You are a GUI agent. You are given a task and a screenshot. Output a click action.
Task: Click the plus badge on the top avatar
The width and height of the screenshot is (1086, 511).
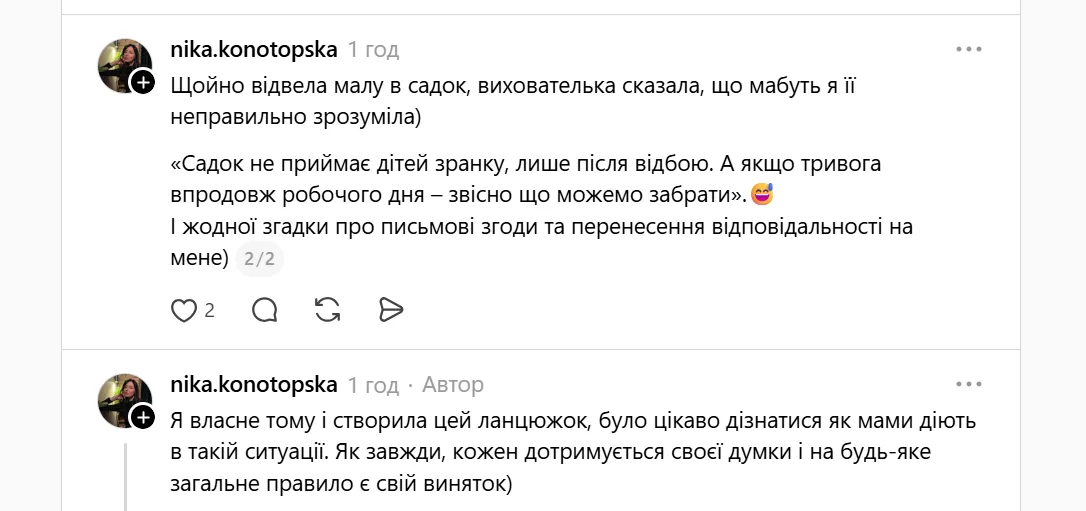(x=143, y=82)
